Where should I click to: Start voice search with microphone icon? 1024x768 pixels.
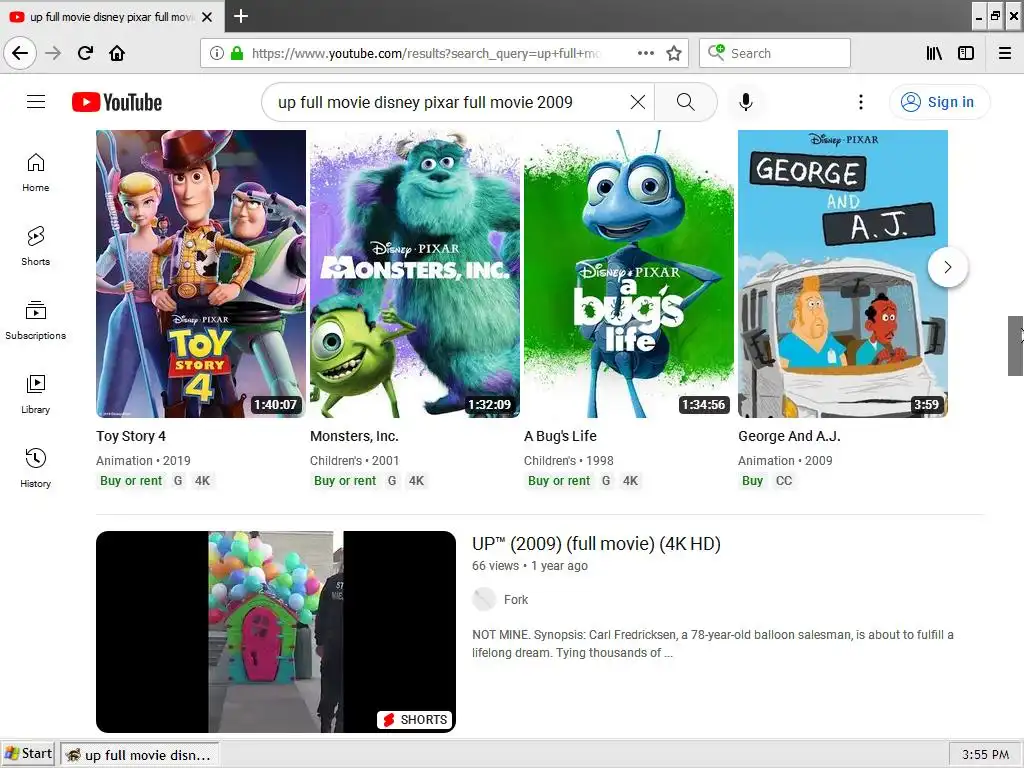tap(746, 102)
